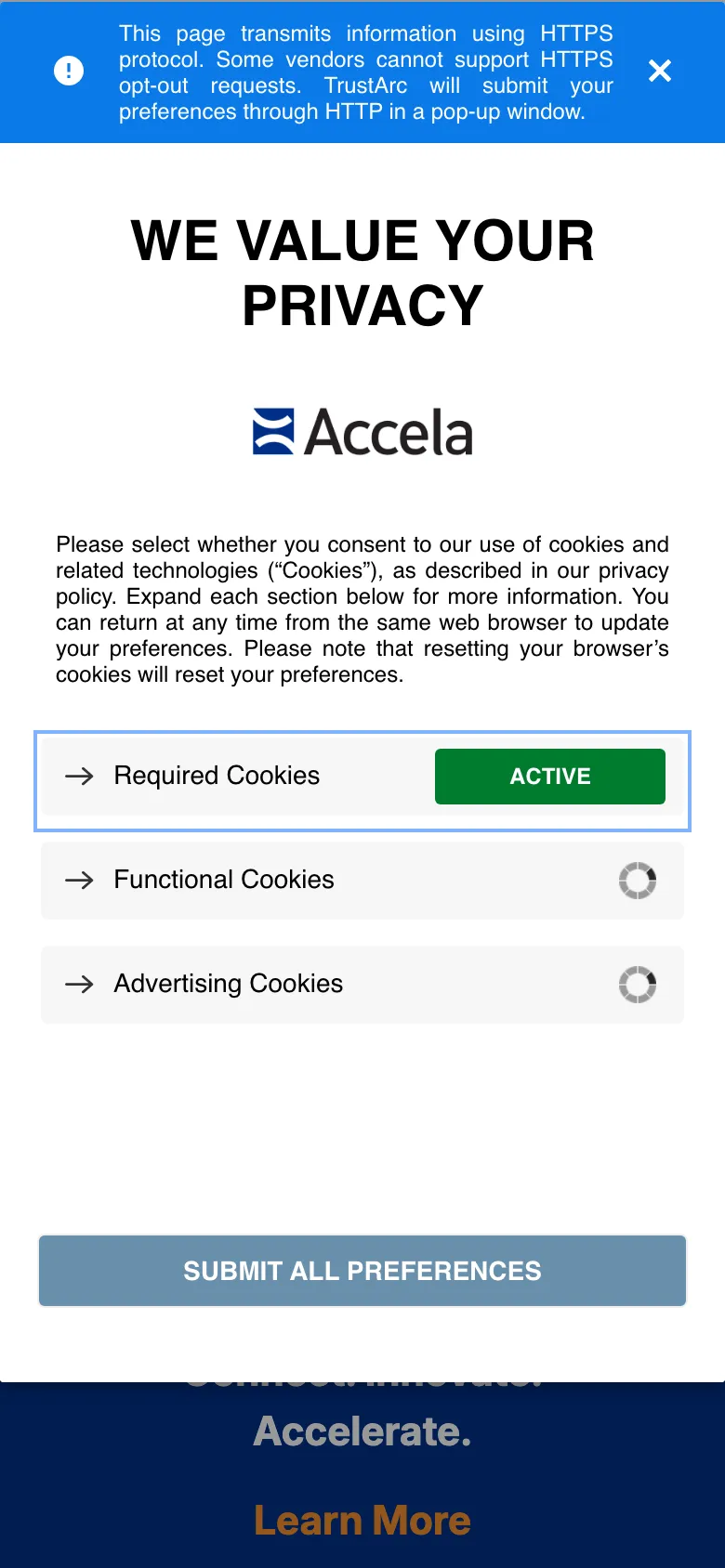Click the Accela logo
The width and height of the screenshot is (725, 1568).
[x=362, y=430]
